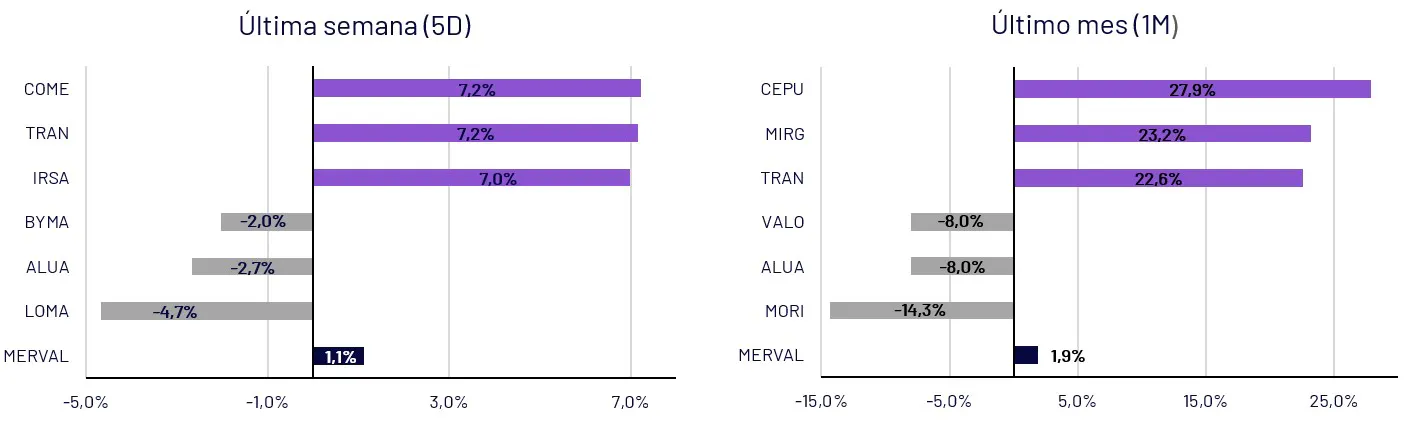
Task: Select the MORI axis label
Action: [x=783, y=311]
